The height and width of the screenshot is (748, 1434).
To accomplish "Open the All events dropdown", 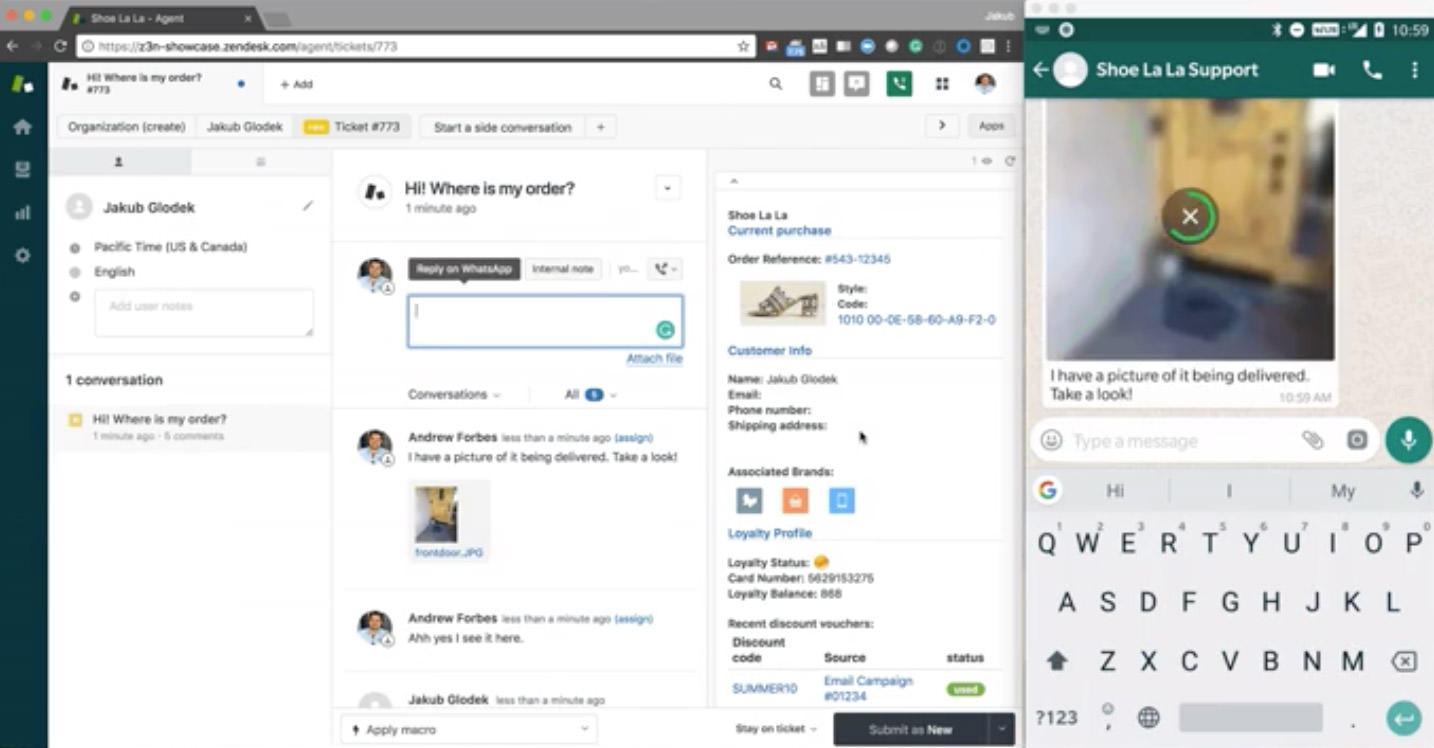I will (x=590, y=395).
